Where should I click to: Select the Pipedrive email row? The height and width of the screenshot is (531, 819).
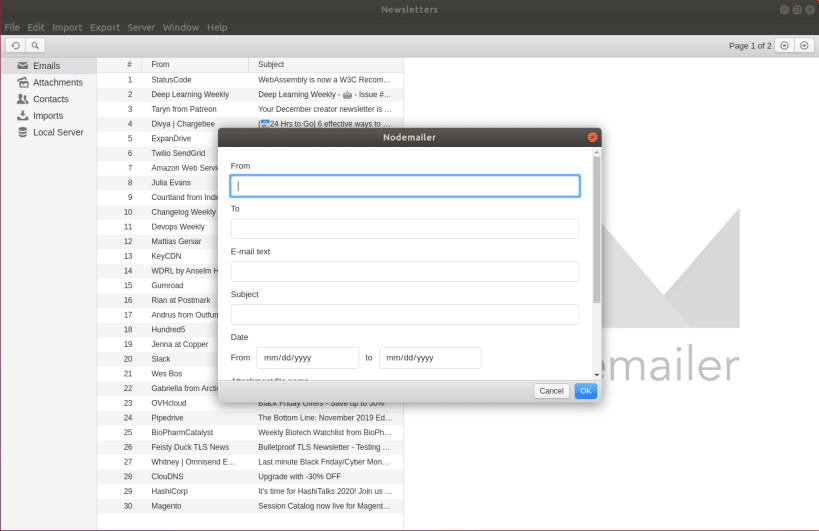tap(250, 418)
